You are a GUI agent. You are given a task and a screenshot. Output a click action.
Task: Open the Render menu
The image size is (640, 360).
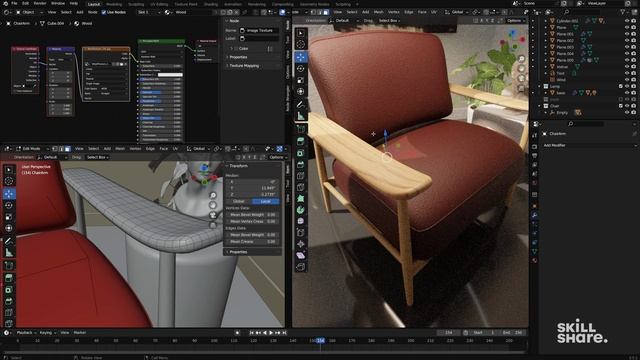click(x=40, y=3)
